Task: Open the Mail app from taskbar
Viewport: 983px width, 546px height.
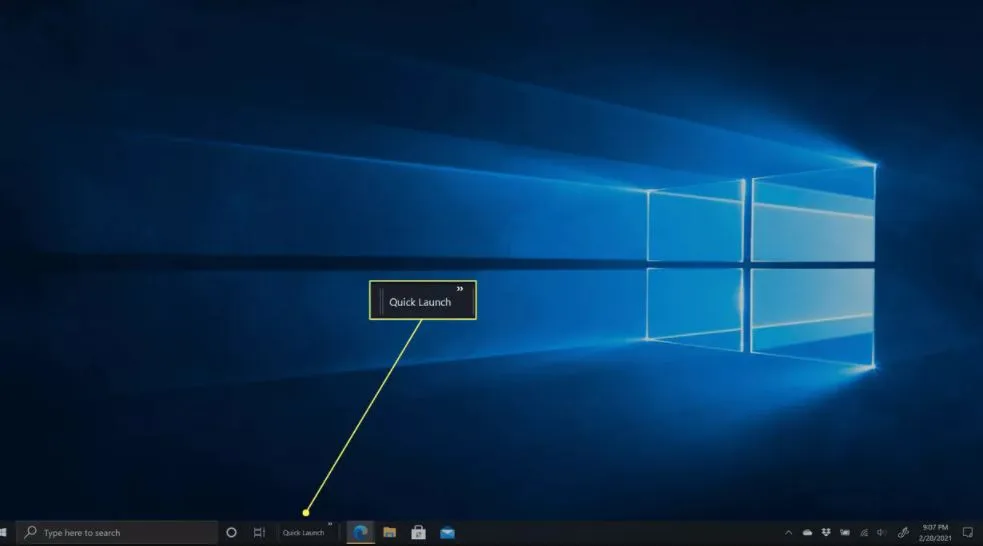Action: pyautogui.click(x=447, y=532)
